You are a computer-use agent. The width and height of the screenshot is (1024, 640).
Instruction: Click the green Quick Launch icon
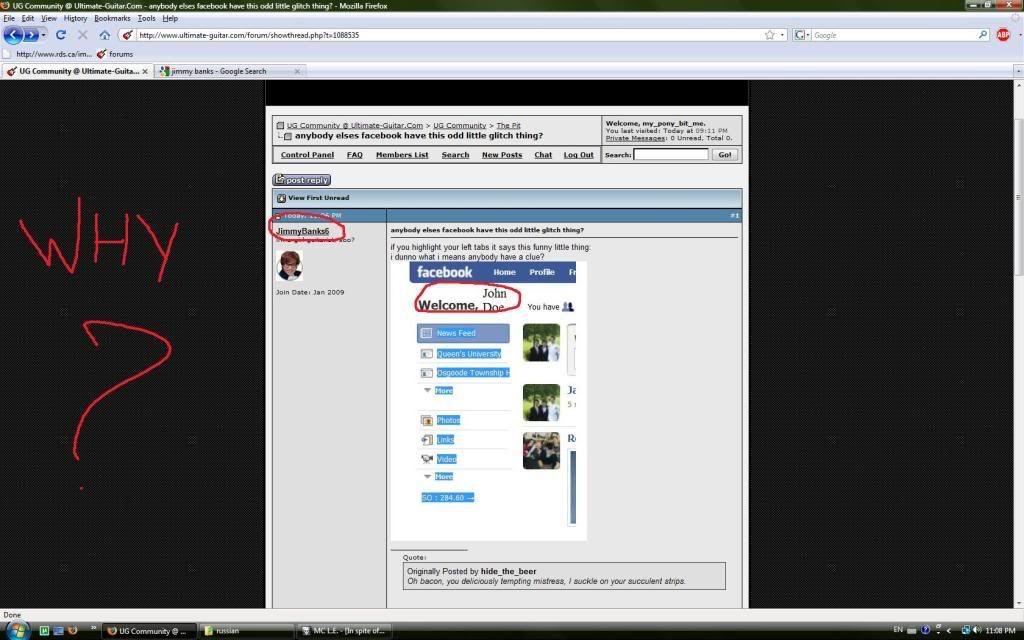(x=44, y=631)
